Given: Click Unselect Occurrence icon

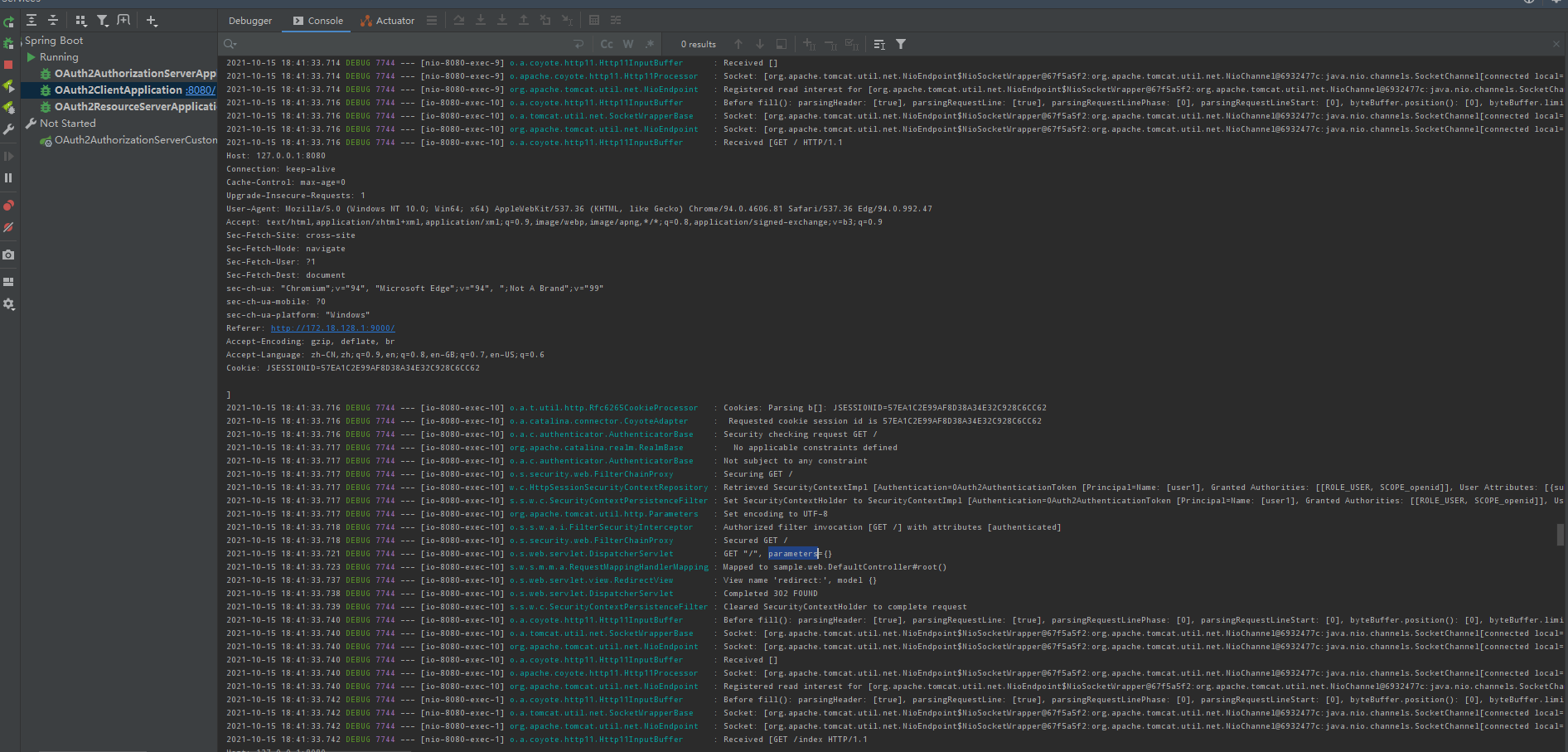Looking at the screenshot, I should 830,44.
